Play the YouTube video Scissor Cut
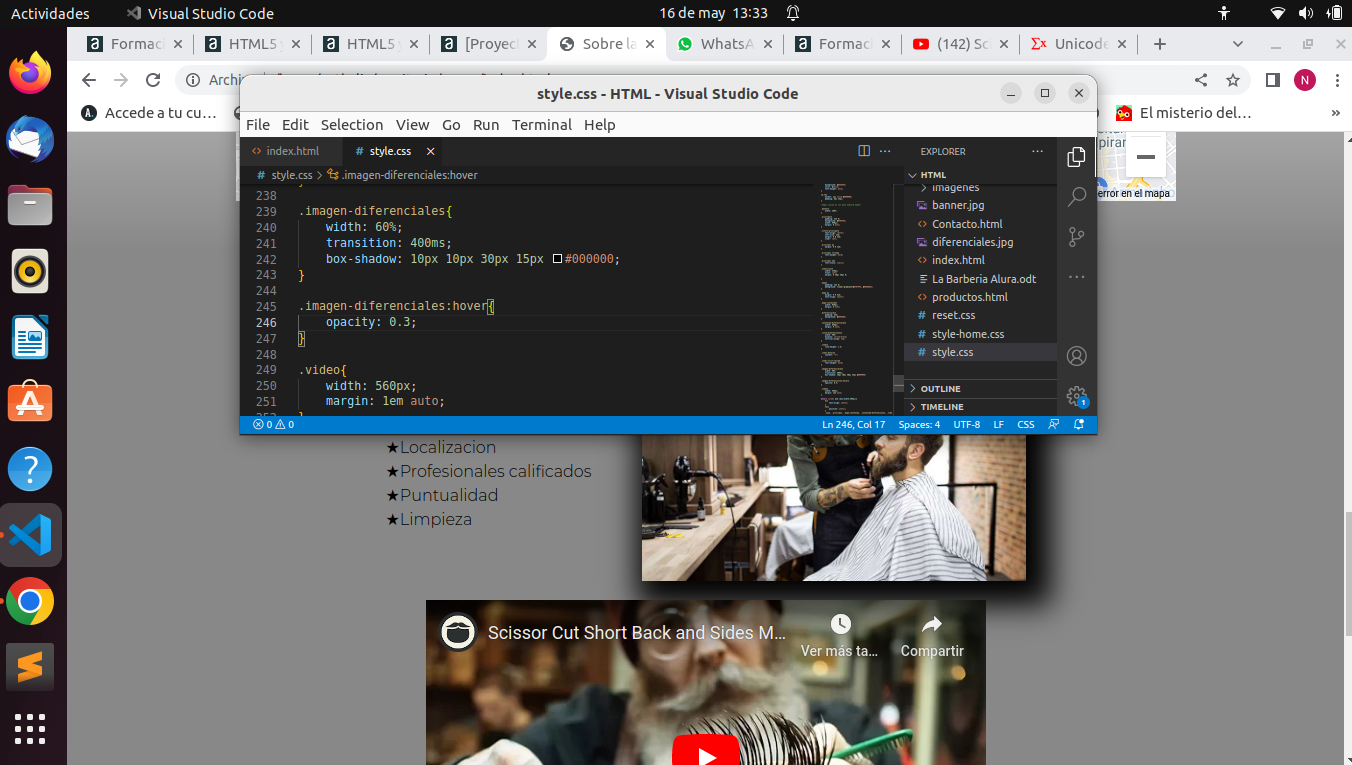 705,752
